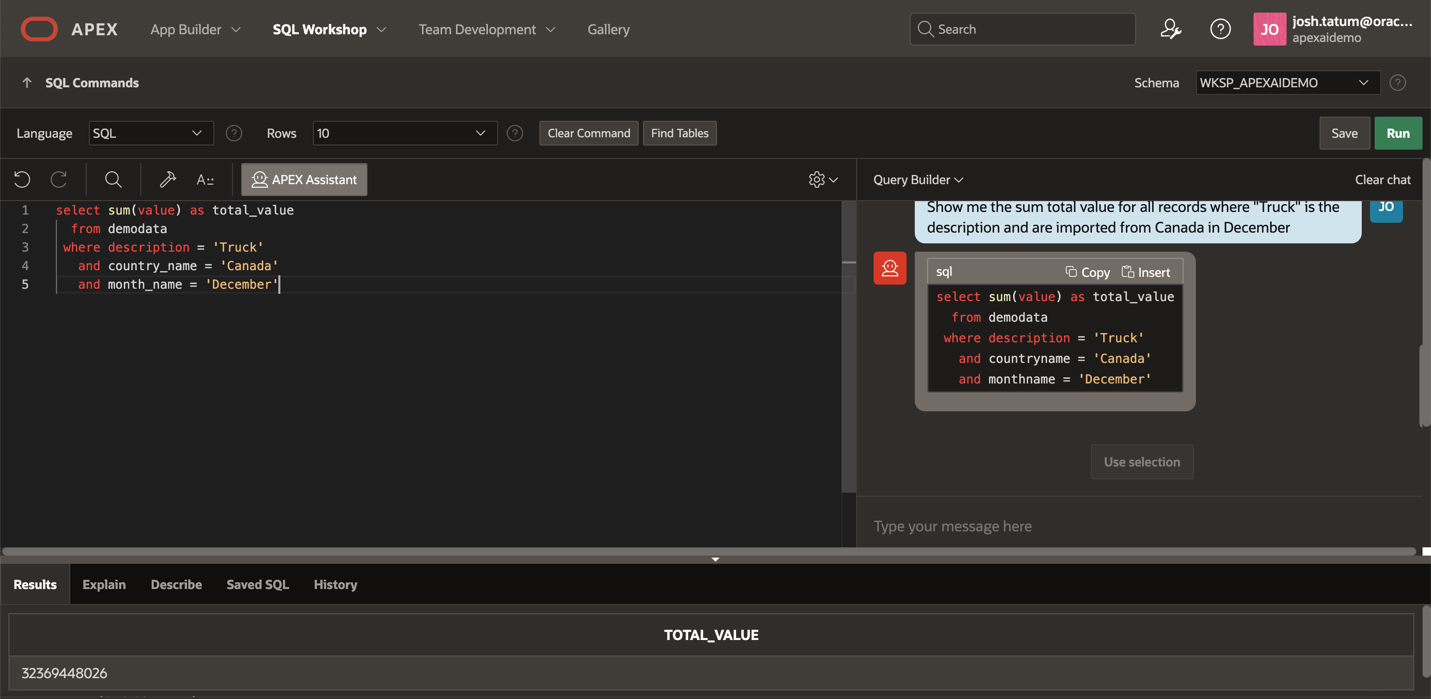Open the editor settings gear menu
Viewport: 1431px width, 699px height.
coord(822,179)
